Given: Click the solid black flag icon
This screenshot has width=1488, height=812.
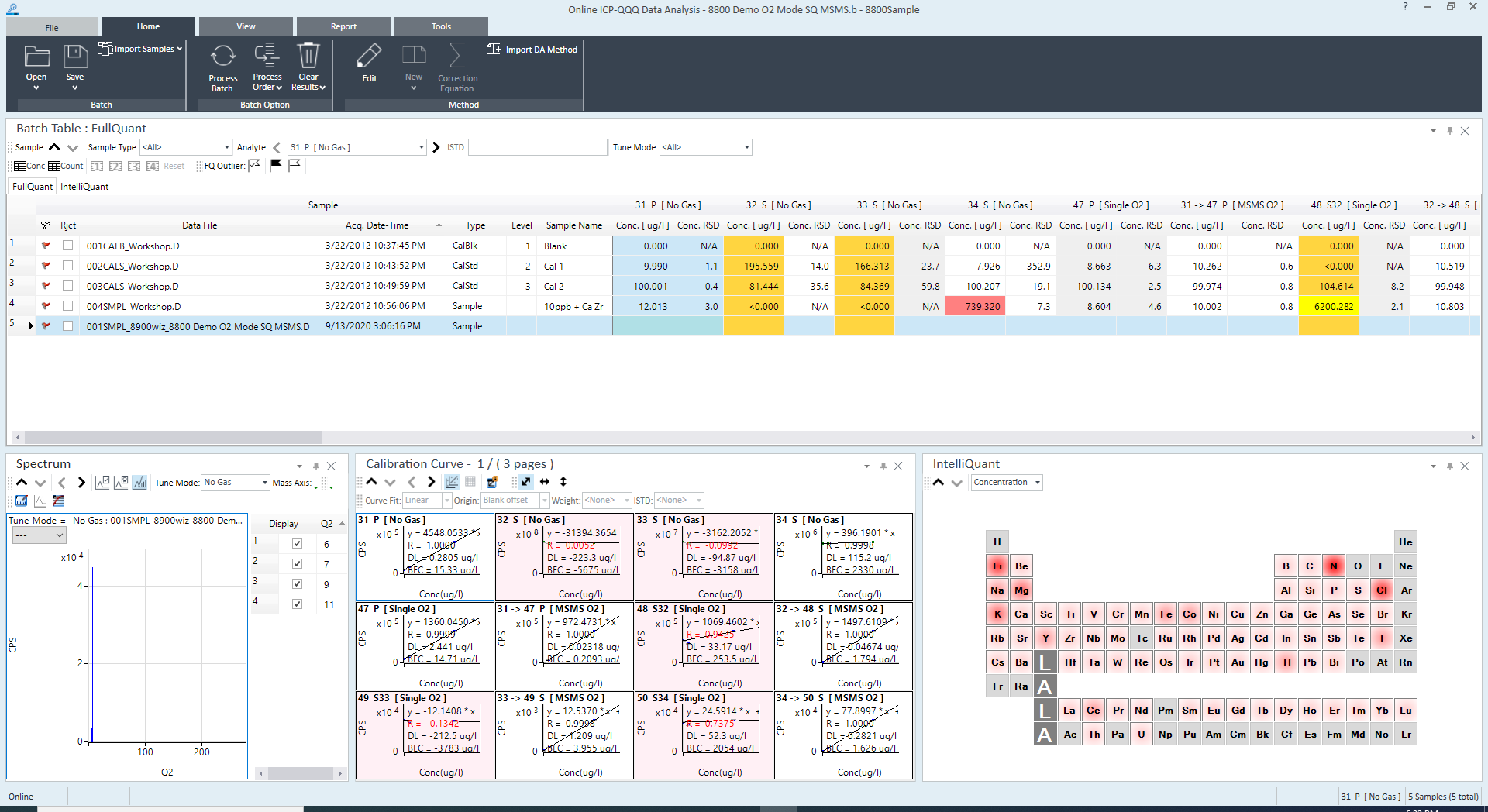Looking at the screenshot, I should pos(275,165).
